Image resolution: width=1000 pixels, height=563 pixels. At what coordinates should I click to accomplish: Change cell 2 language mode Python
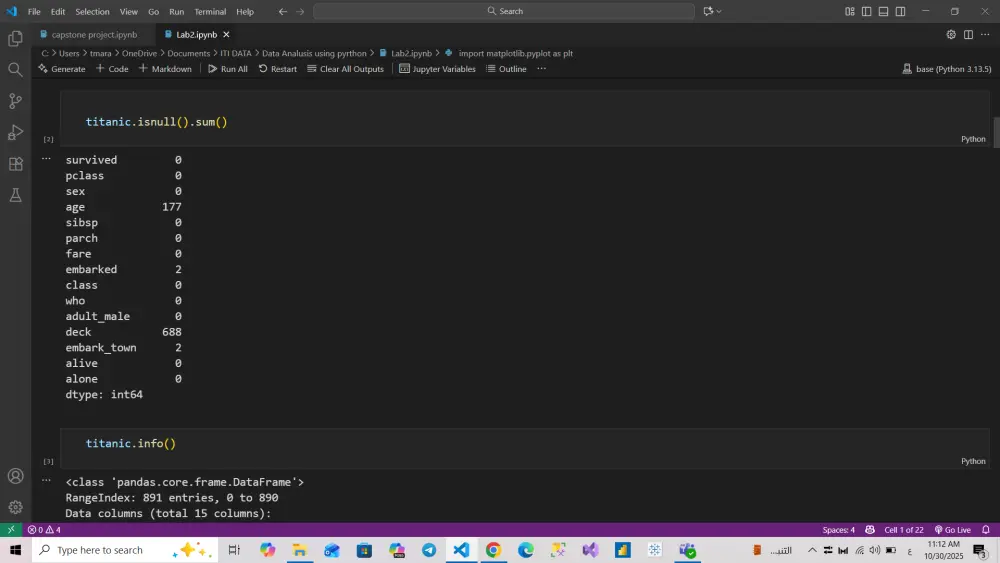973,139
